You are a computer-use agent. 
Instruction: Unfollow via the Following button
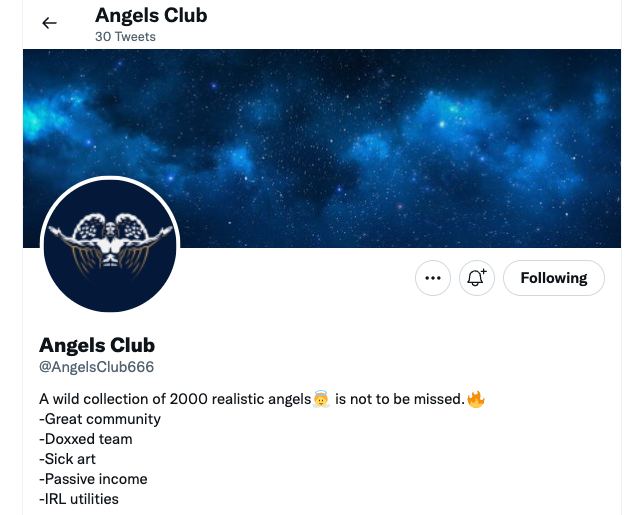point(554,278)
